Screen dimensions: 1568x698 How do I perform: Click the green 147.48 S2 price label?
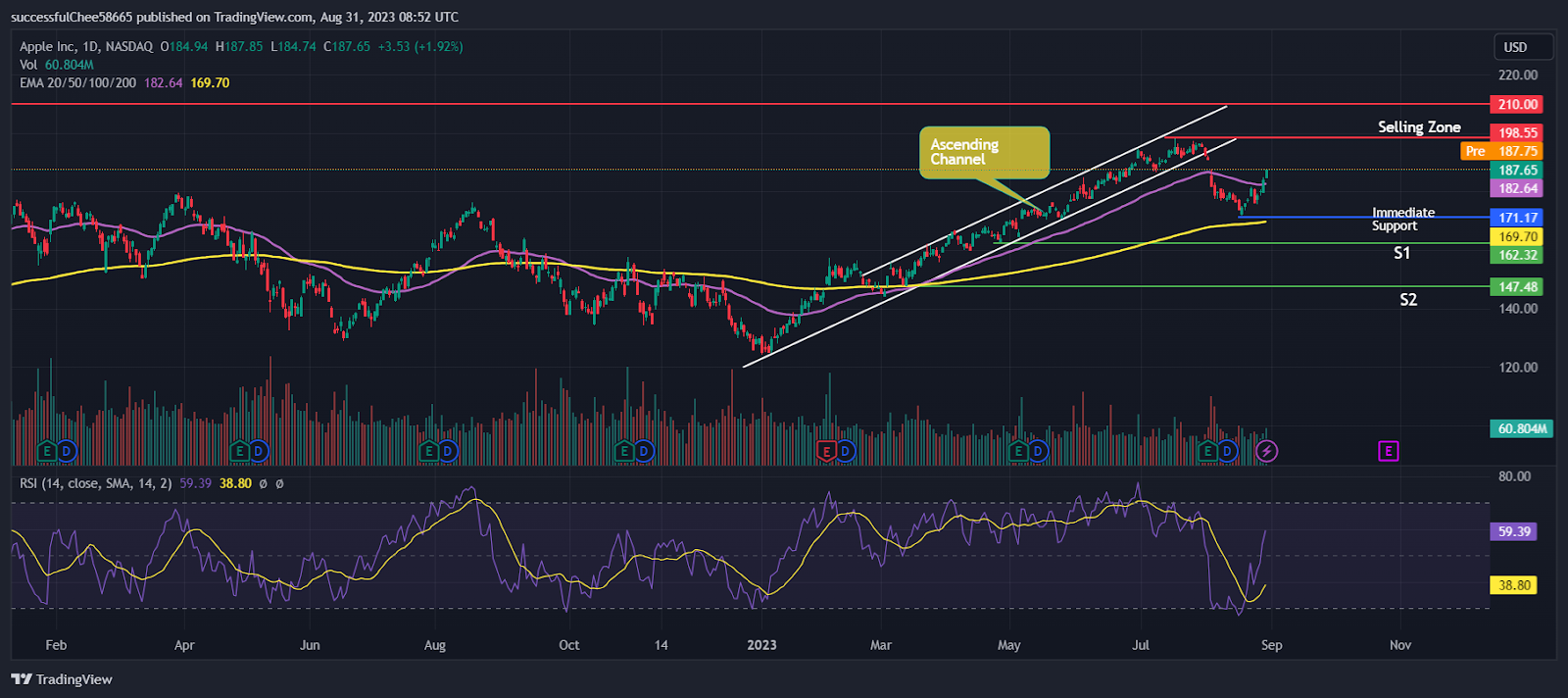pos(1517,287)
